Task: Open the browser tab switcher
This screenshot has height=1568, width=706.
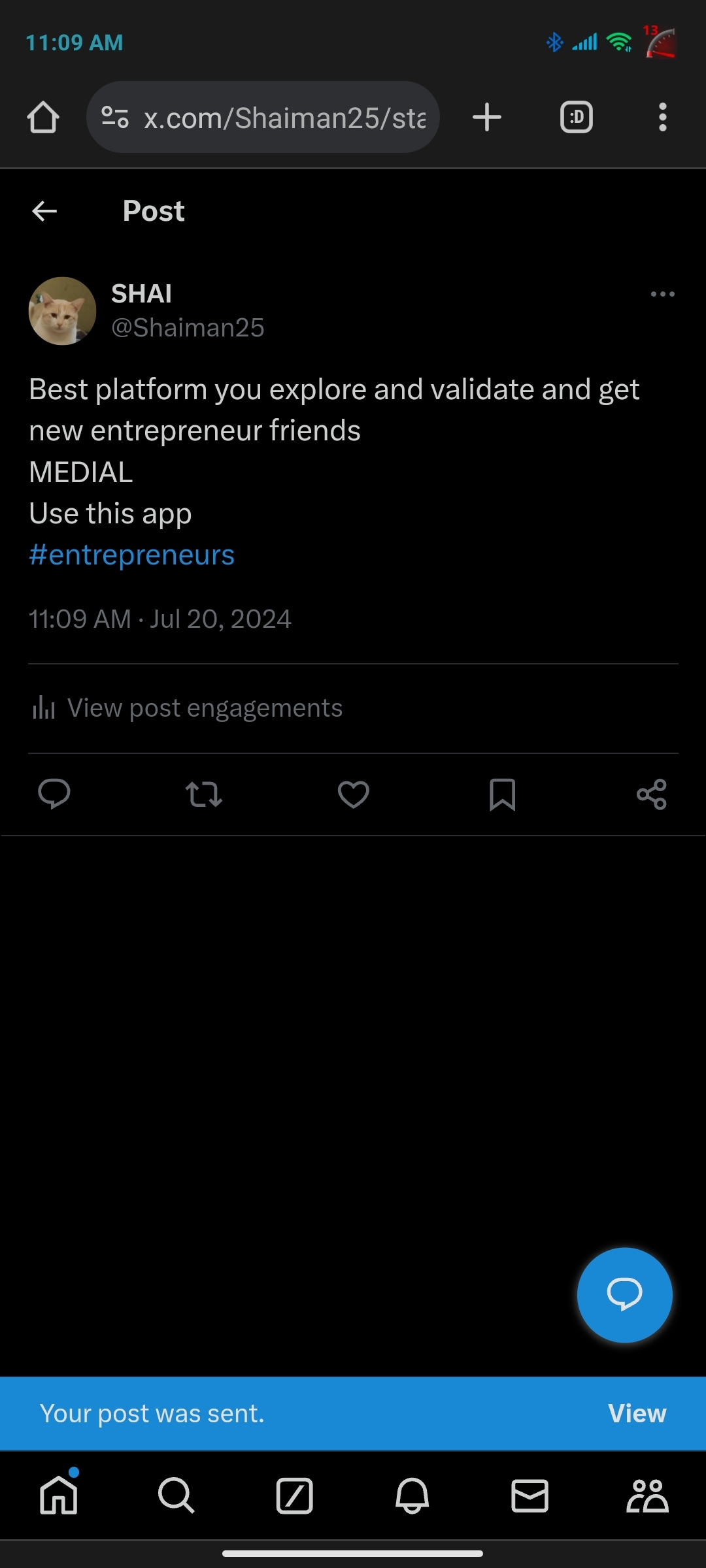Action: (x=577, y=118)
